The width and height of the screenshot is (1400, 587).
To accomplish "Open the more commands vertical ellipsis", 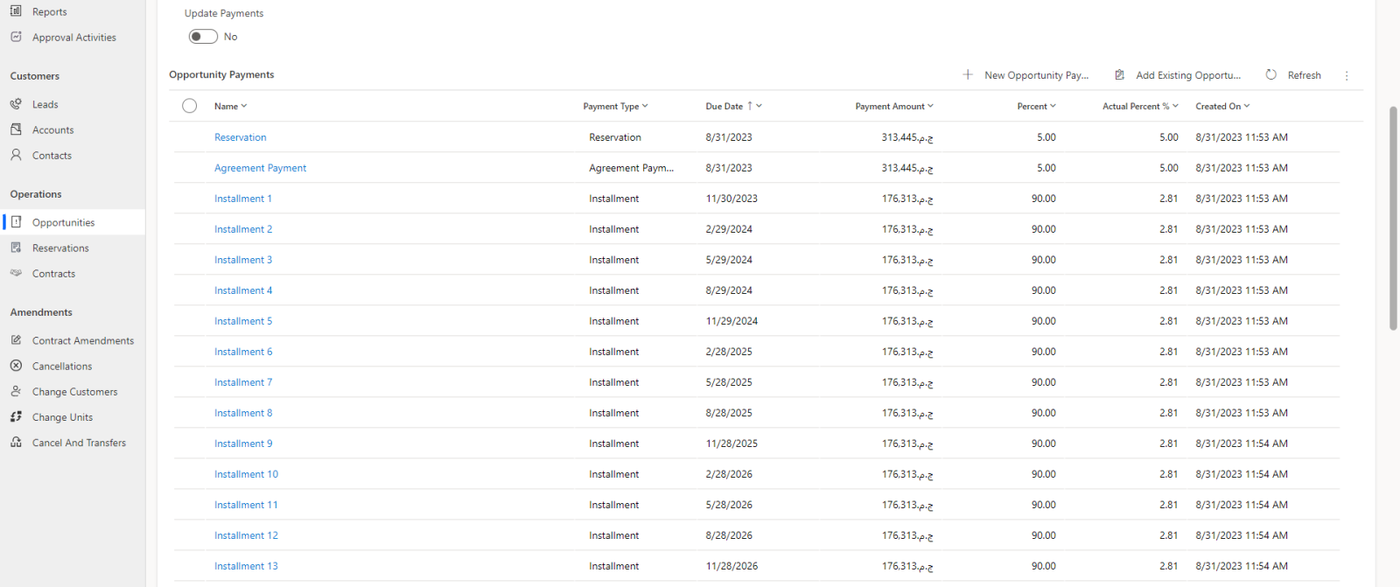I will tap(1347, 76).
